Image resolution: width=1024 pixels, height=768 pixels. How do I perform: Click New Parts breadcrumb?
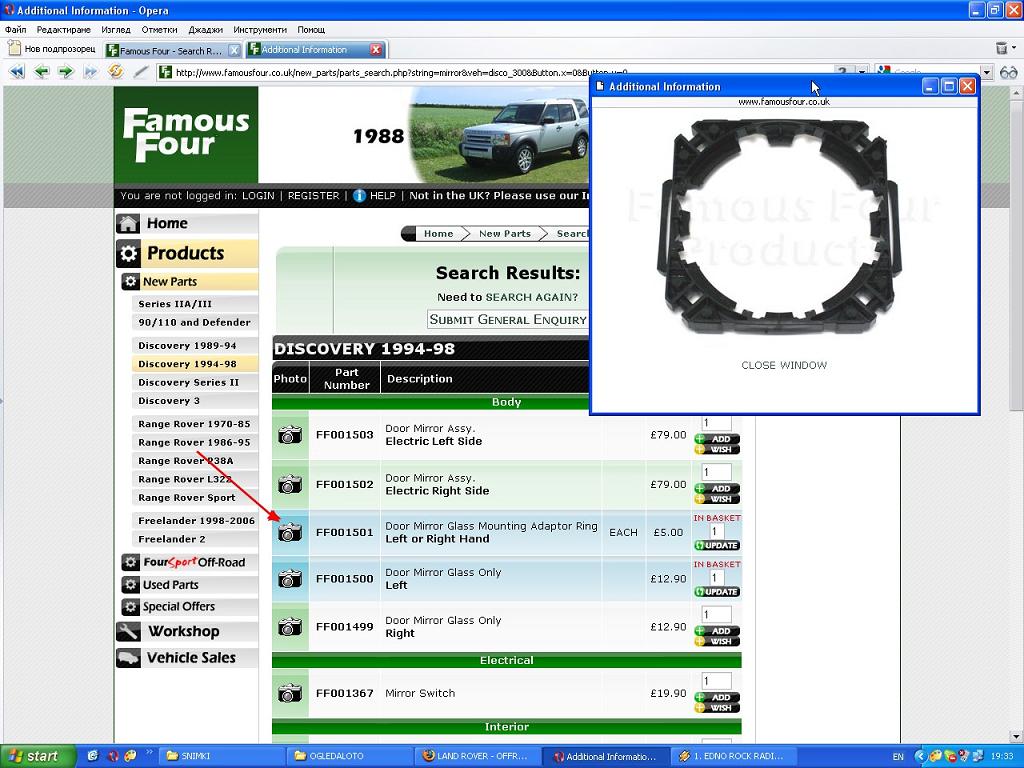[x=505, y=233]
